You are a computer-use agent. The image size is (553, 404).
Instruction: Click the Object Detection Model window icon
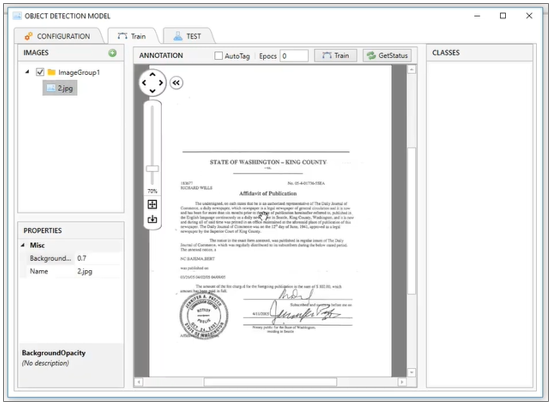click(17, 16)
